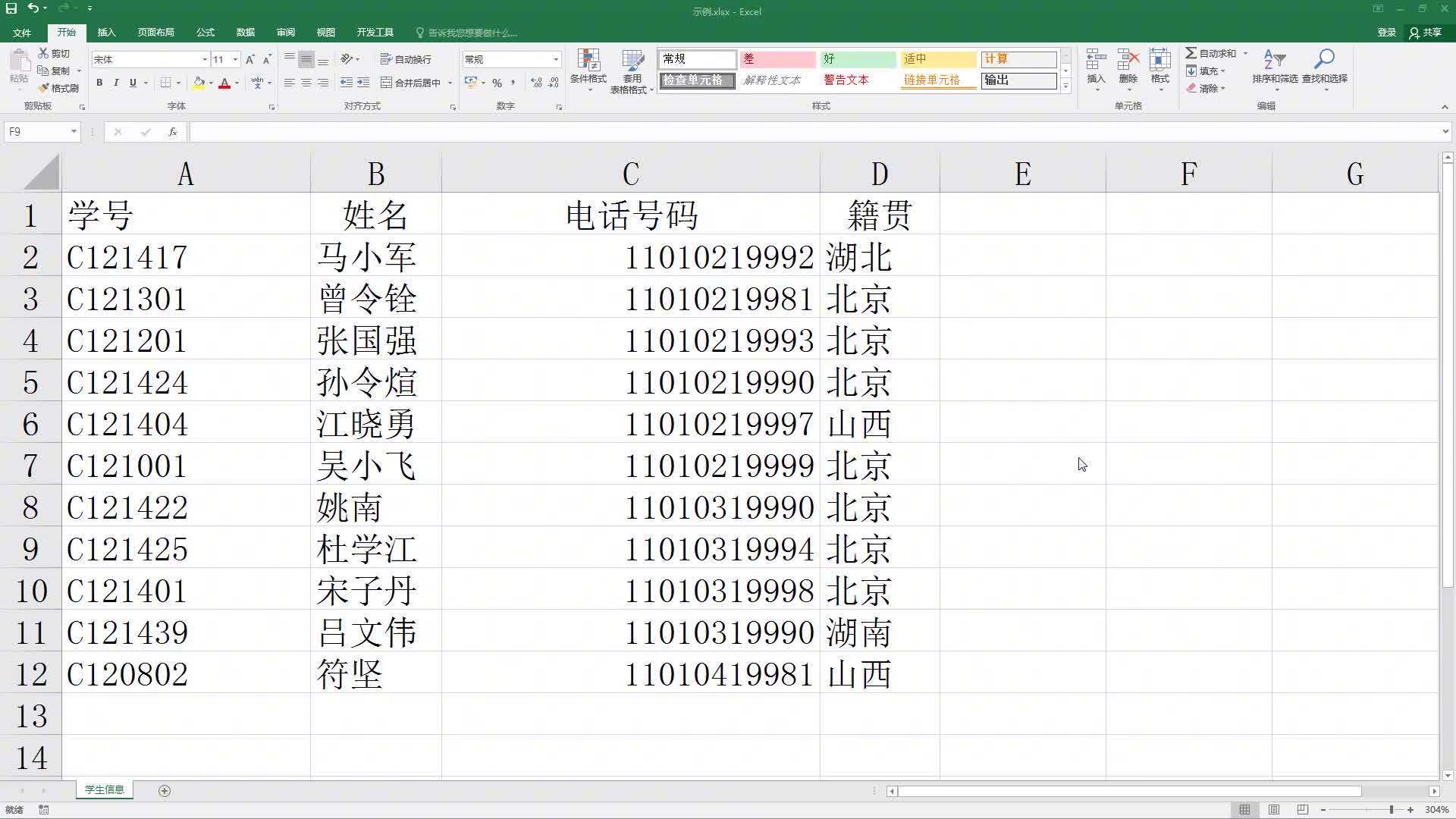Switch to the 插入 ribbon tab
This screenshot has width=1456, height=819.
click(106, 32)
